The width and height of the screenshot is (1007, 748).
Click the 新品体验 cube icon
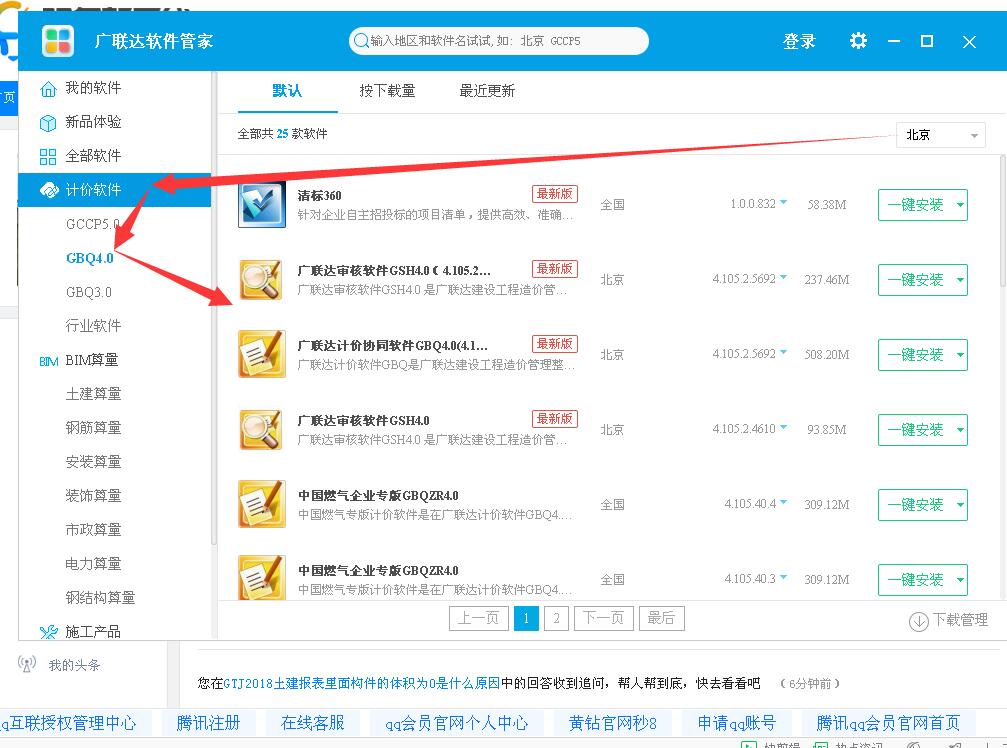[48, 123]
